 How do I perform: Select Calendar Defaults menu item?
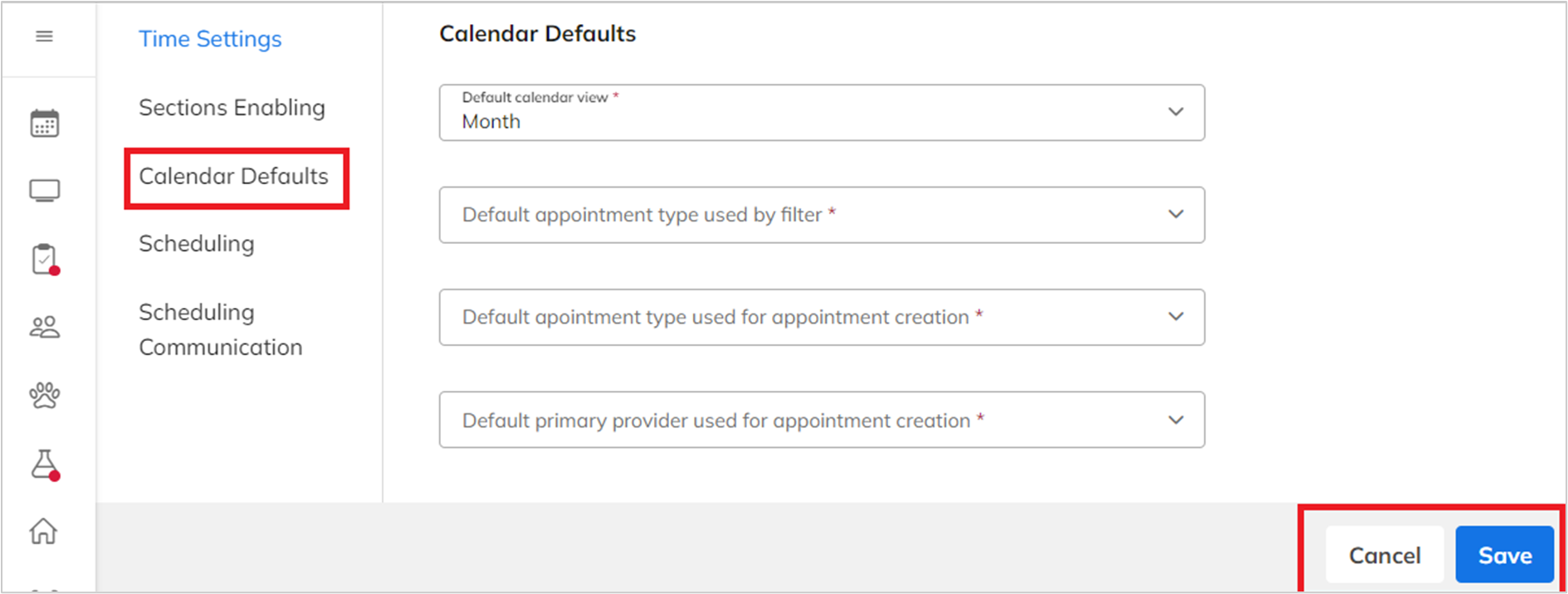tap(234, 177)
